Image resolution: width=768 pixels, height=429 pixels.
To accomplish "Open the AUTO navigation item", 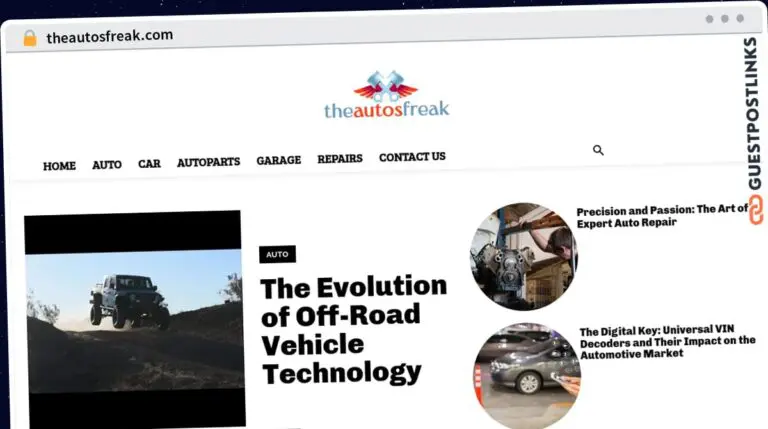I will pyautogui.click(x=107, y=165).
